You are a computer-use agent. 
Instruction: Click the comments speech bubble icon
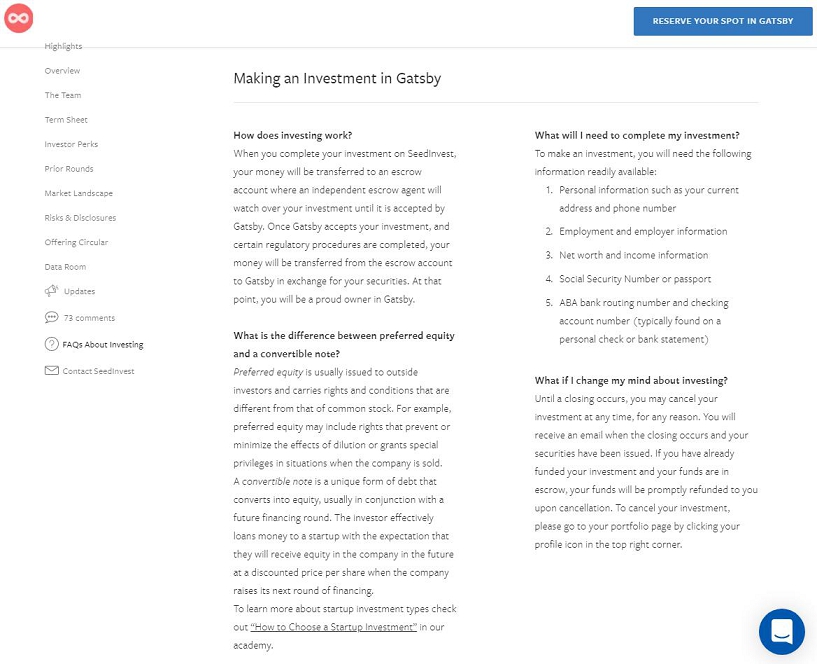tap(51, 317)
